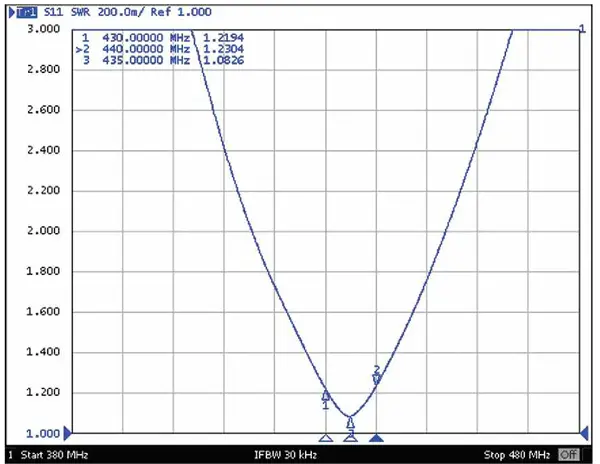Click filled active marker triangle on frequency axis

click(x=376, y=438)
